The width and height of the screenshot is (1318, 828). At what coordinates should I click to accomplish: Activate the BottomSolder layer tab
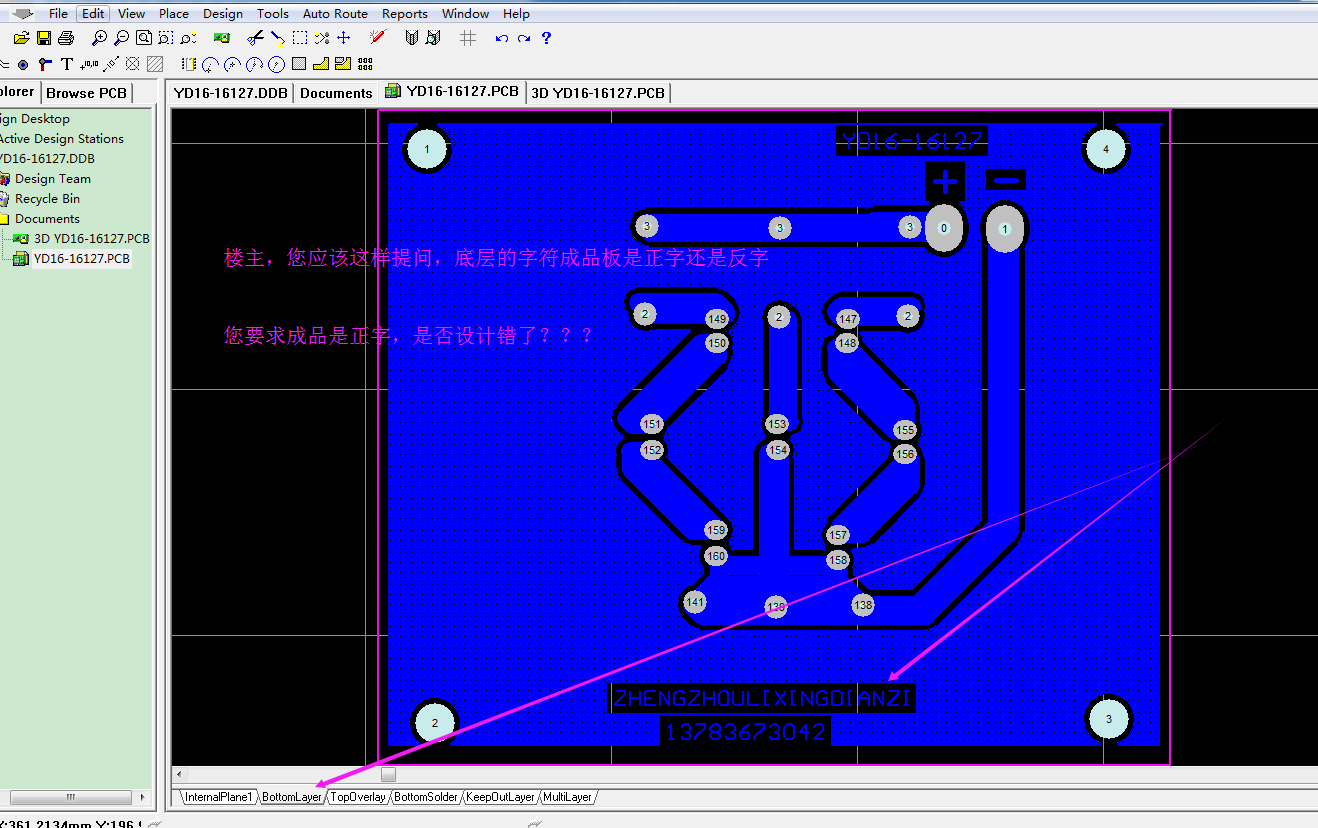[x=426, y=797]
